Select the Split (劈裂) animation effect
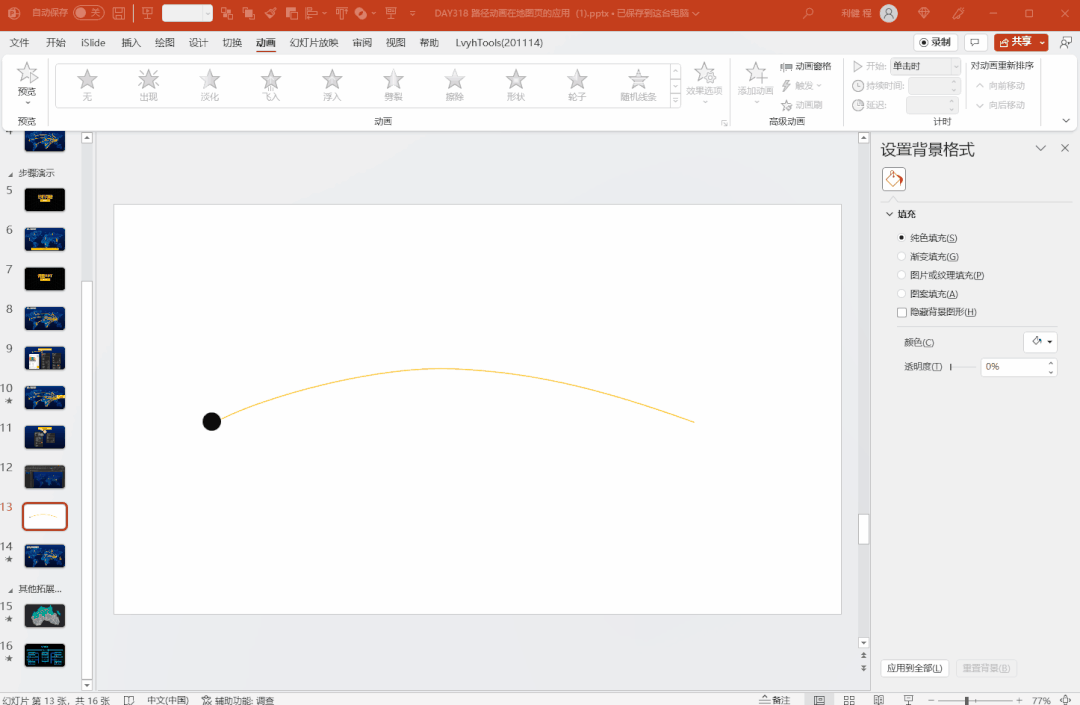Viewport: 1080px width, 705px height. (393, 85)
